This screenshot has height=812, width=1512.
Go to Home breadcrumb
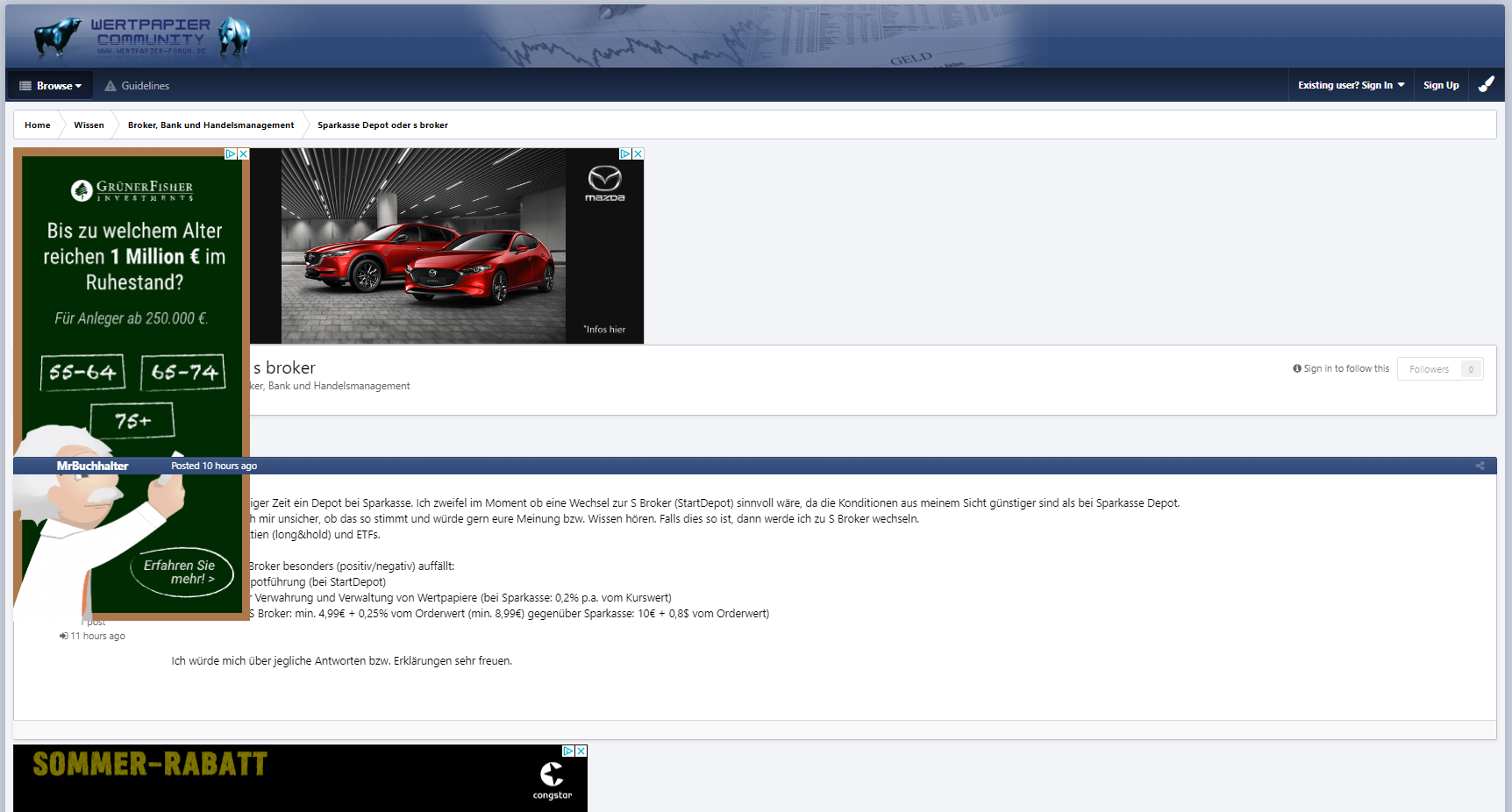coord(38,125)
